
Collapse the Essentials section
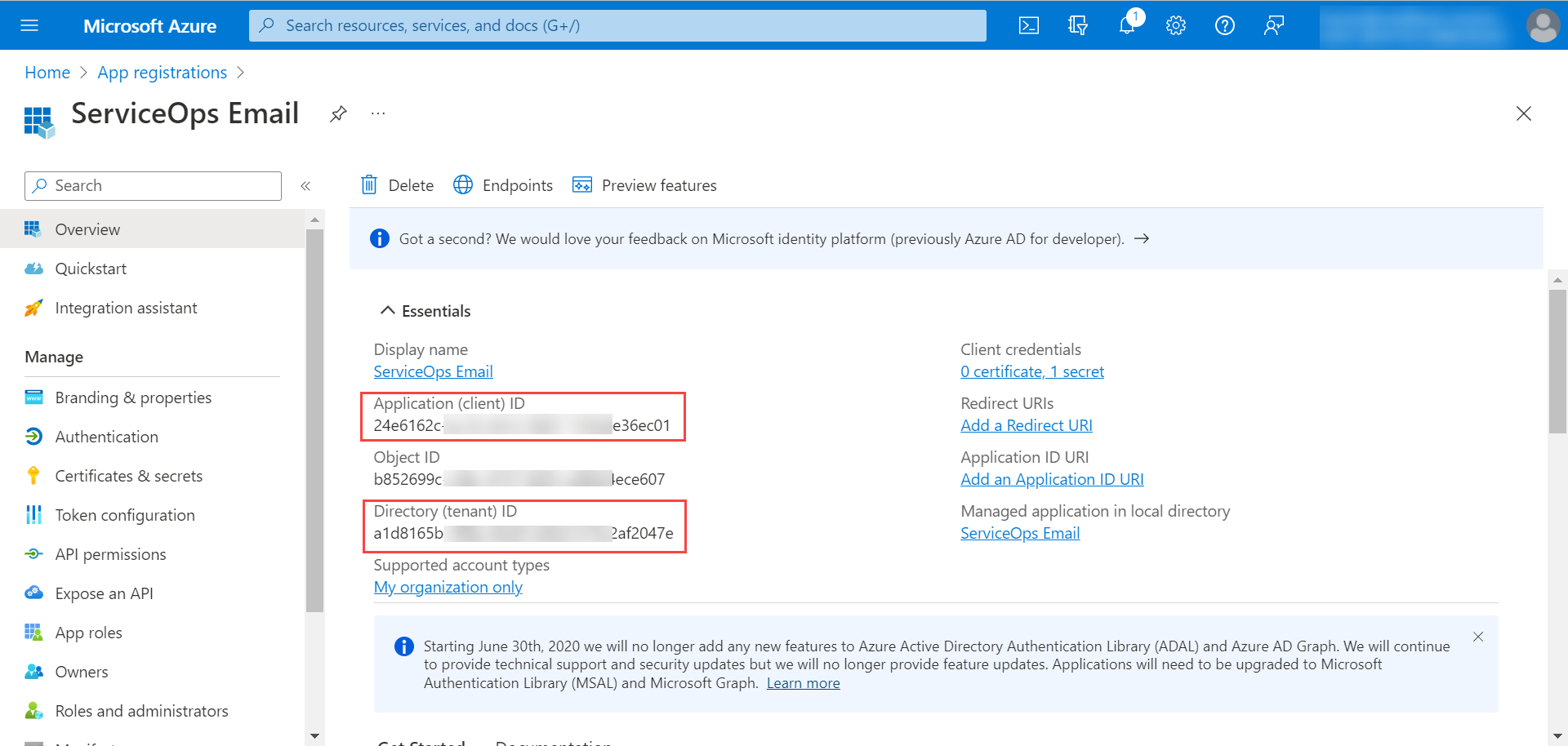click(425, 311)
